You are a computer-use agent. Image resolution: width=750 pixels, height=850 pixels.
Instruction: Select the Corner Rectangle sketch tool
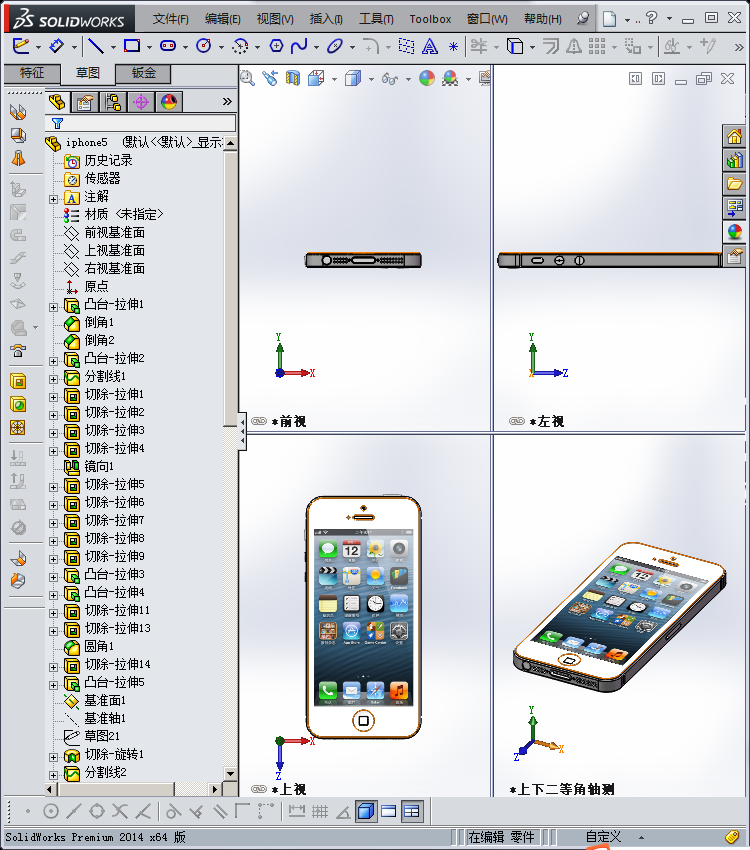click(132, 46)
